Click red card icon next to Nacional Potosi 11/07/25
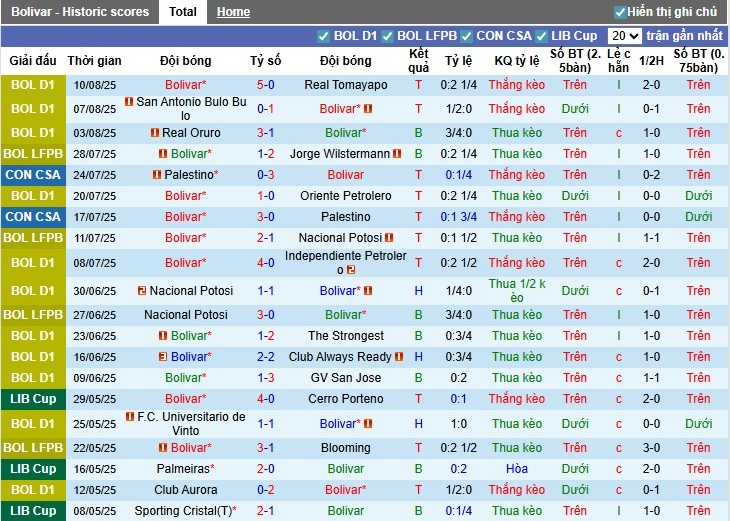 point(389,237)
